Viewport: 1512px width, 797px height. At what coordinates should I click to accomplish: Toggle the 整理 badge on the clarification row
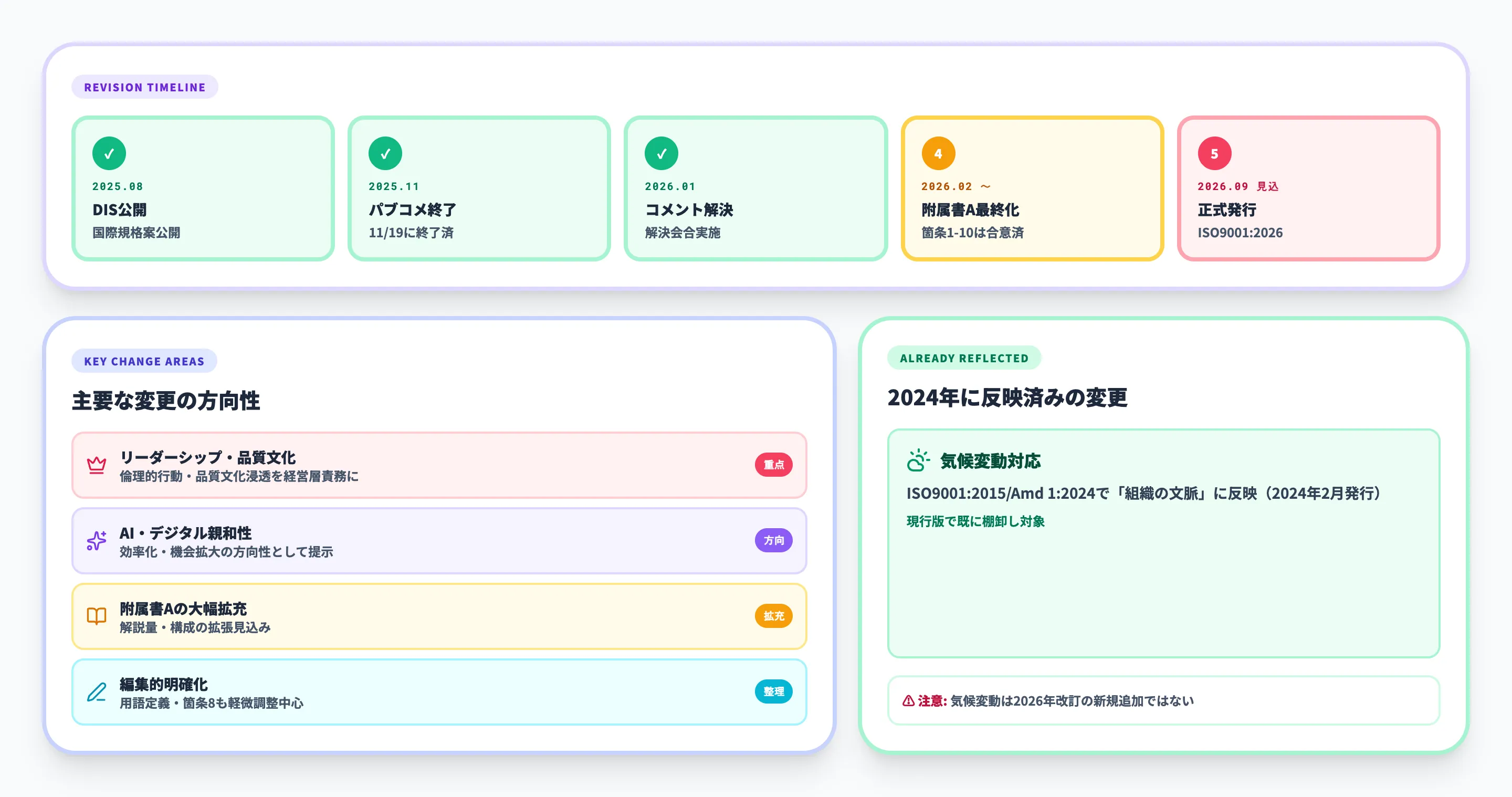point(774,692)
